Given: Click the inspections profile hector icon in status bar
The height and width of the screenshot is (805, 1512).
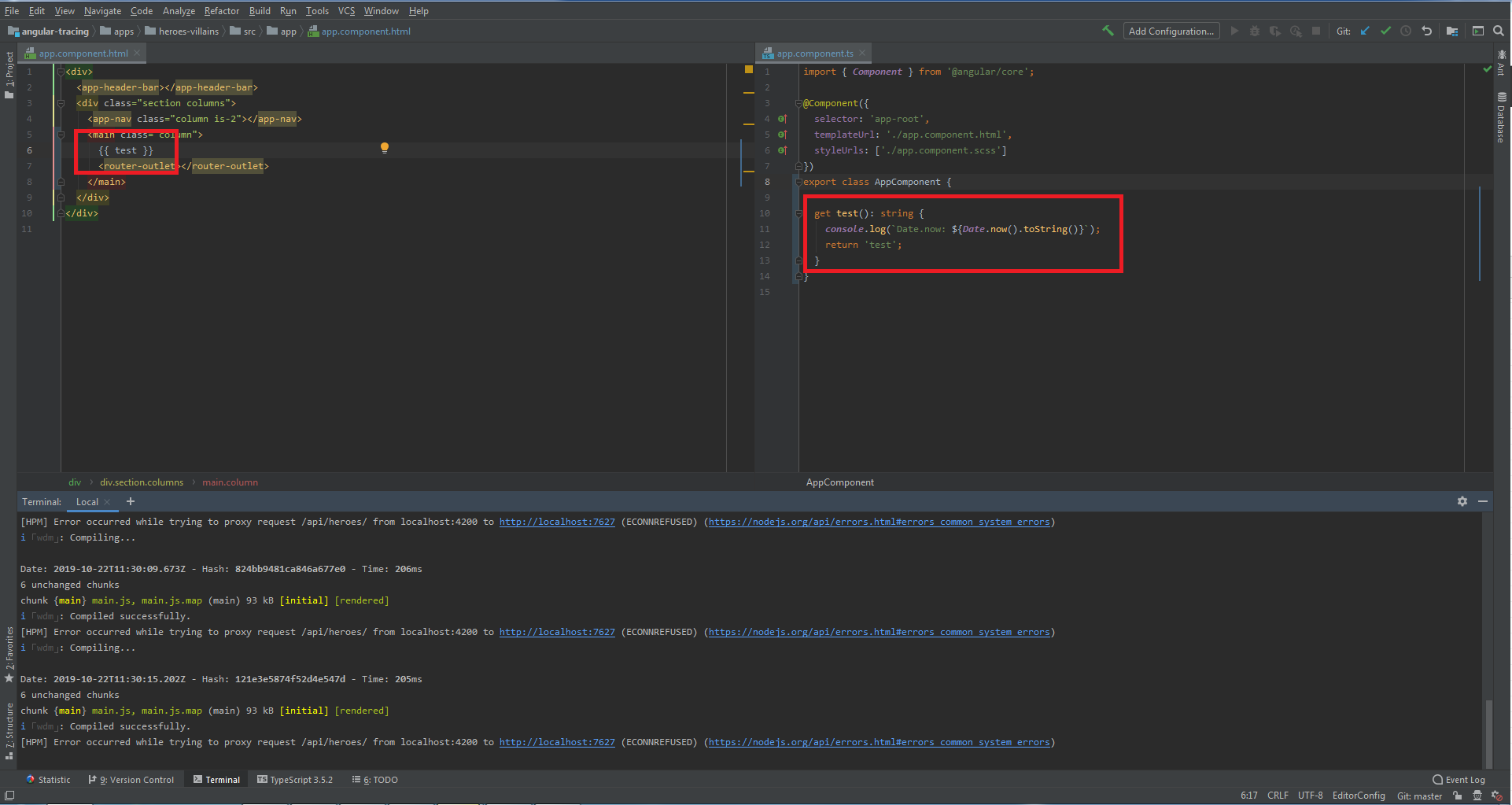Looking at the screenshot, I should coord(1477,796).
